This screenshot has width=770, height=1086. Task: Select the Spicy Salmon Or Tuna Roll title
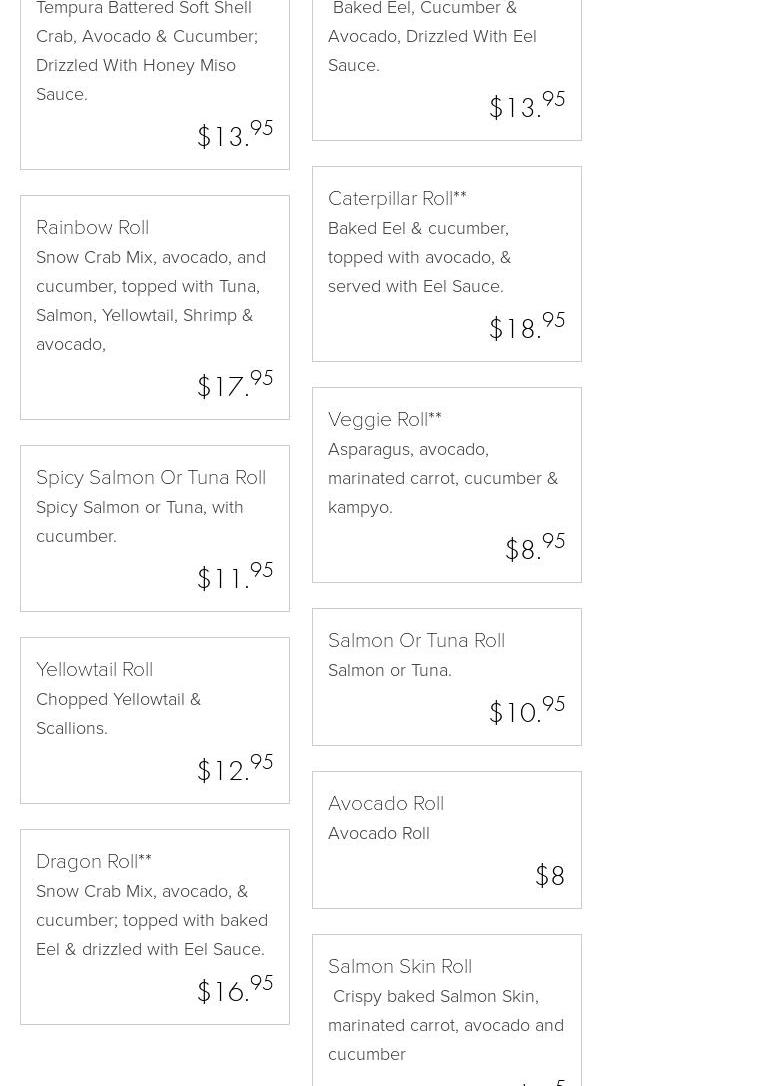click(x=151, y=478)
